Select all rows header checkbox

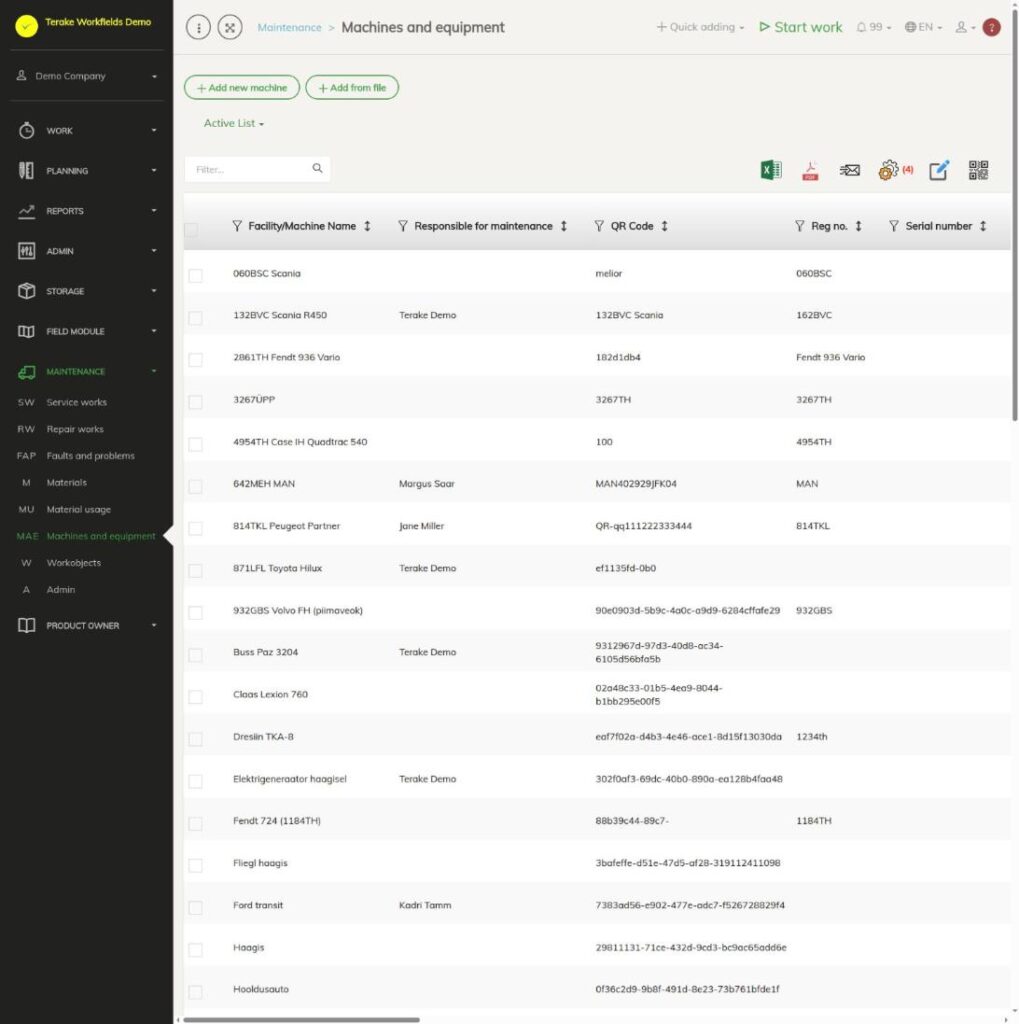point(191,230)
